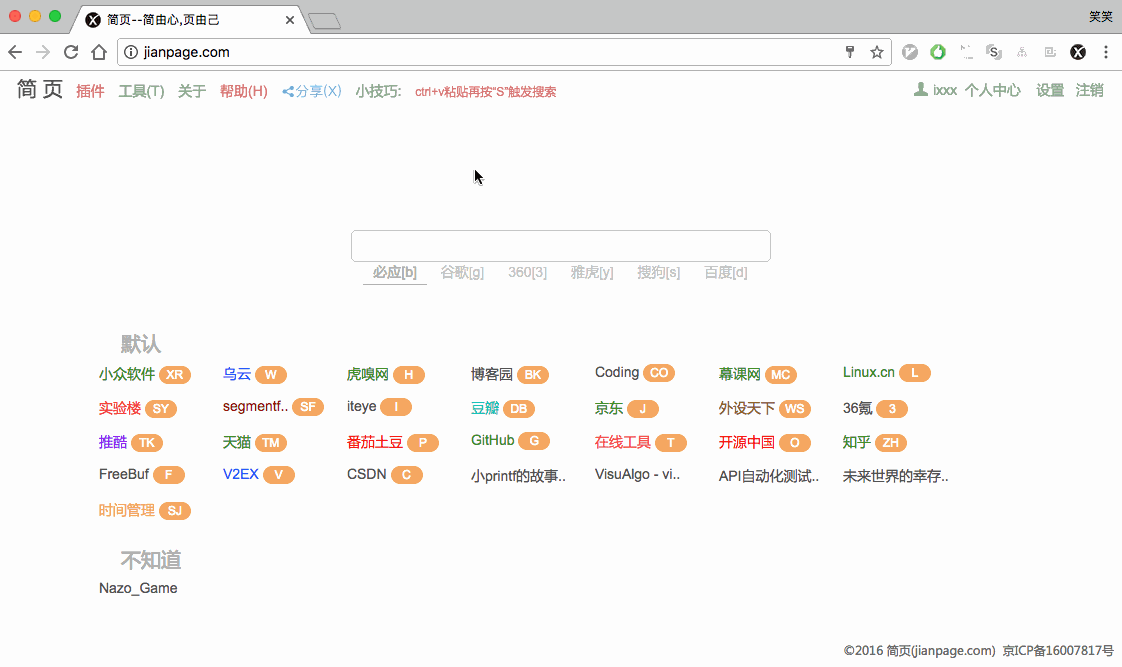The image size is (1122, 667).
Task: Open the V2EX bookmark
Action: click(x=240, y=474)
